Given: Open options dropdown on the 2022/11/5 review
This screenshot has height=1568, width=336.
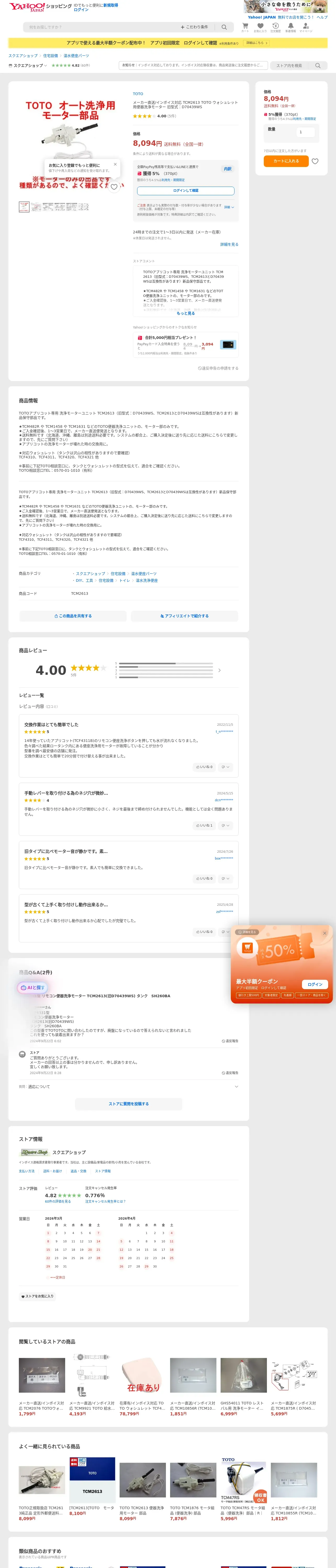Looking at the screenshot, I should pyautogui.click(x=226, y=767).
